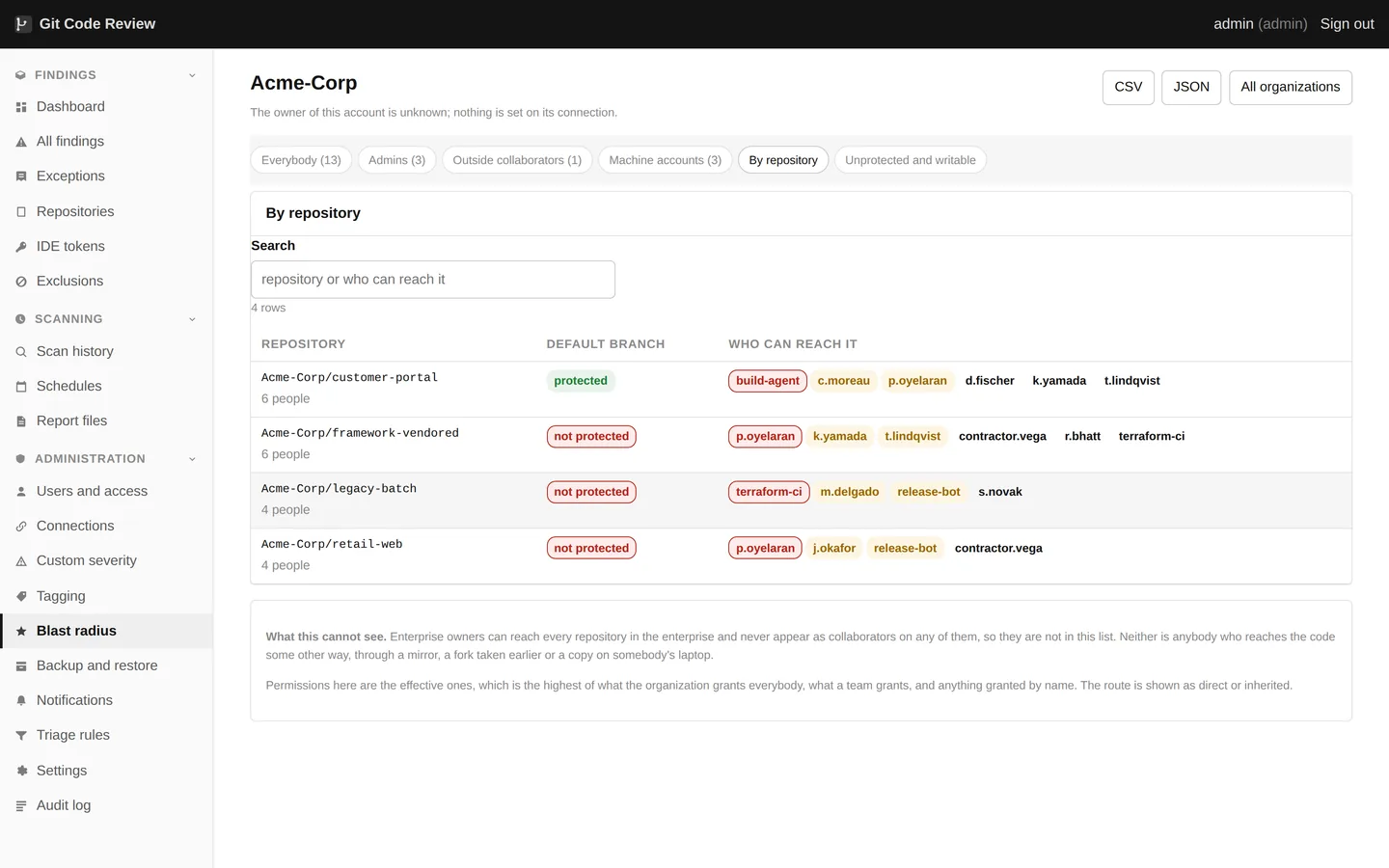Show the Unprotected and writable tab

pos(910,160)
